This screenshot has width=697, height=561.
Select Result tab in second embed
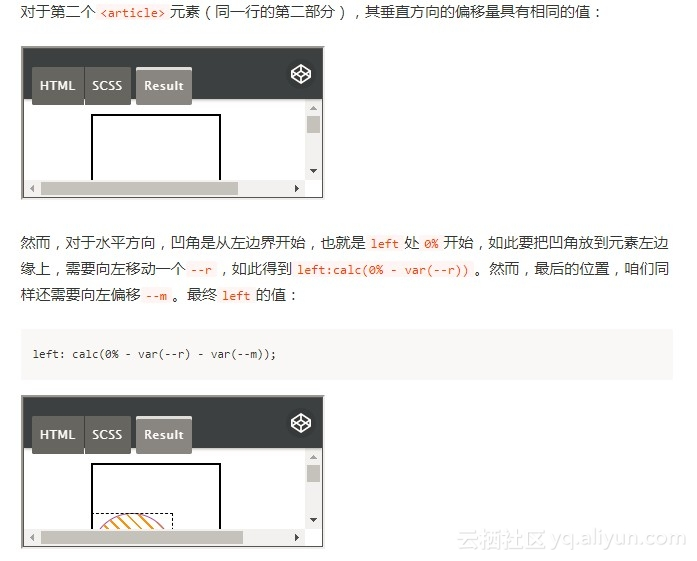[164, 435]
